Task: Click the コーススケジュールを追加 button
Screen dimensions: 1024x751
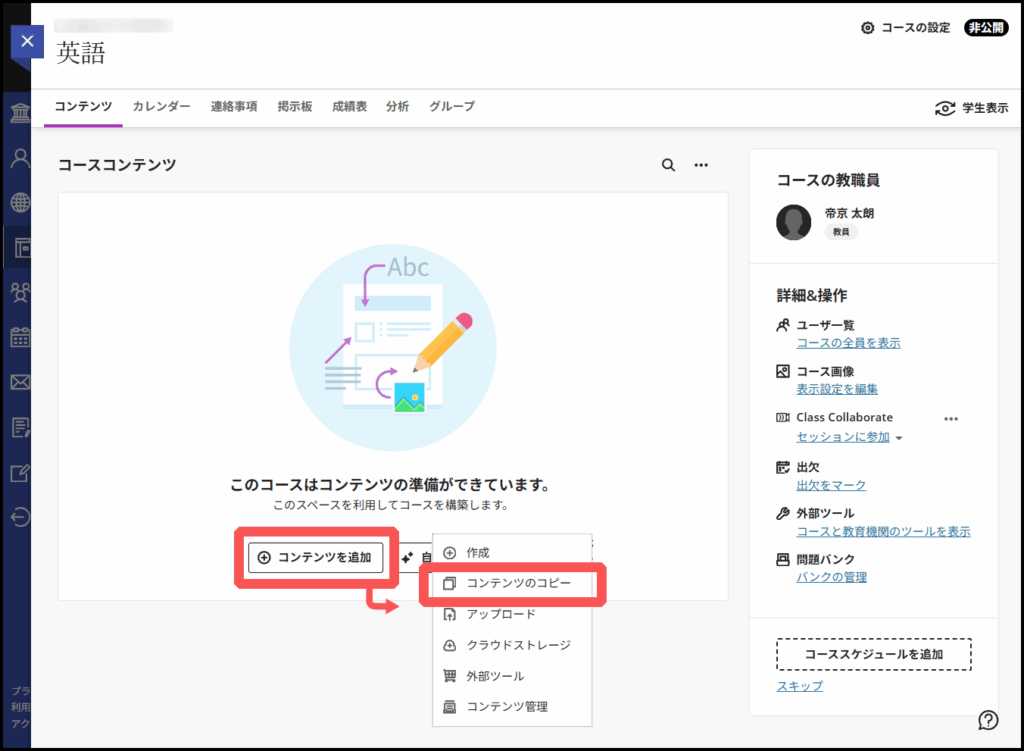Action: point(874,655)
